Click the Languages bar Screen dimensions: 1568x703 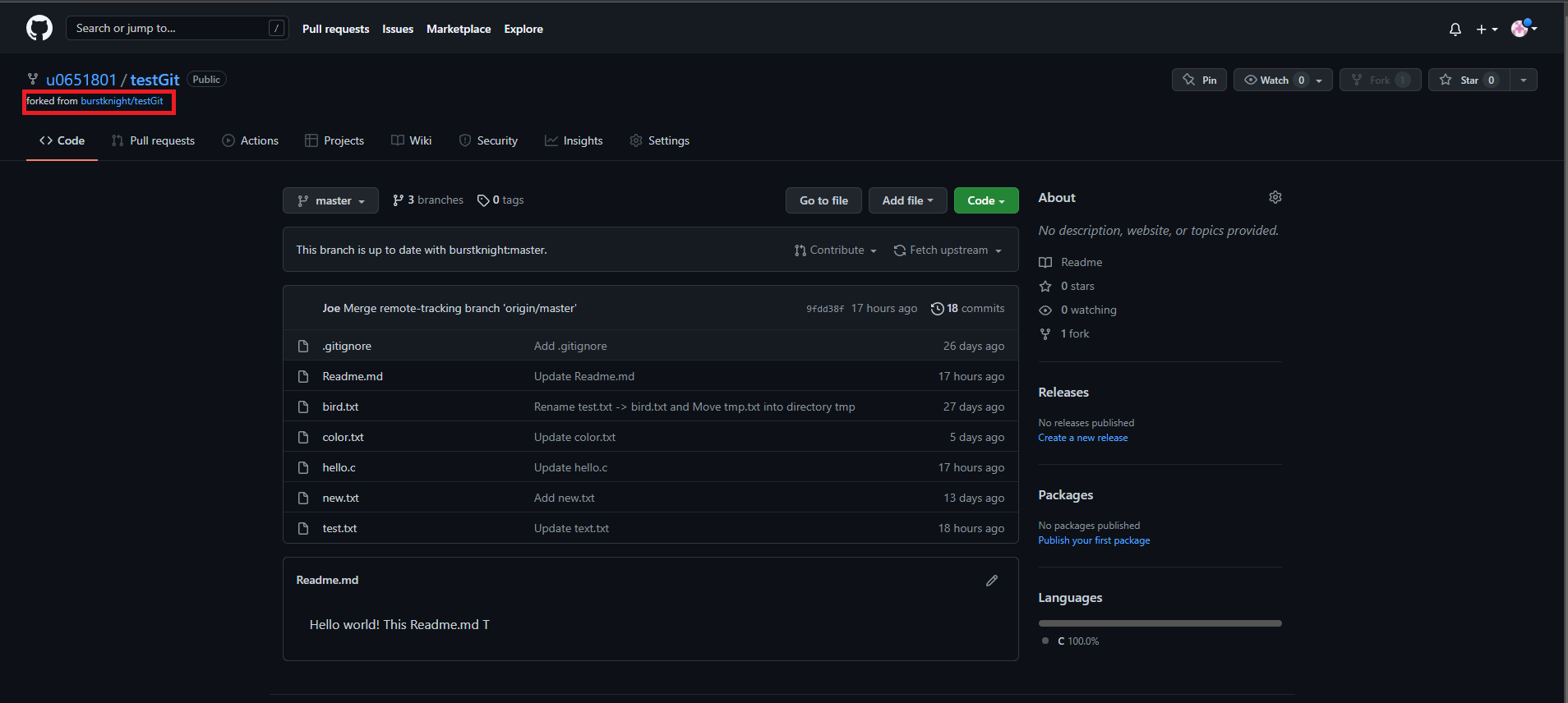pos(1160,623)
